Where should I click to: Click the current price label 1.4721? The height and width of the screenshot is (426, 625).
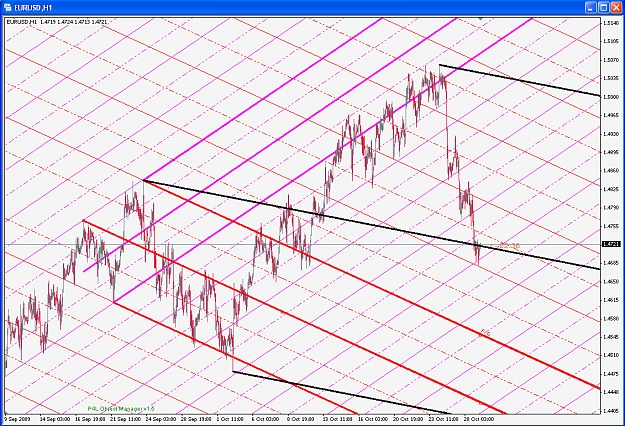coord(611,244)
